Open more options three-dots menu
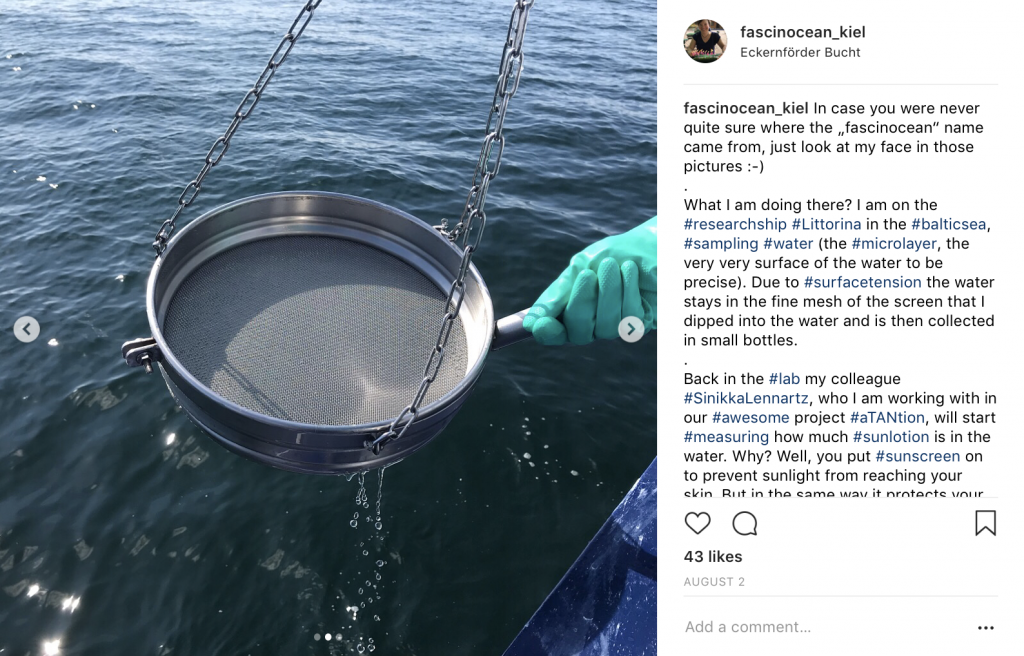The width and height of the screenshot is (1024, 656). 985,627
